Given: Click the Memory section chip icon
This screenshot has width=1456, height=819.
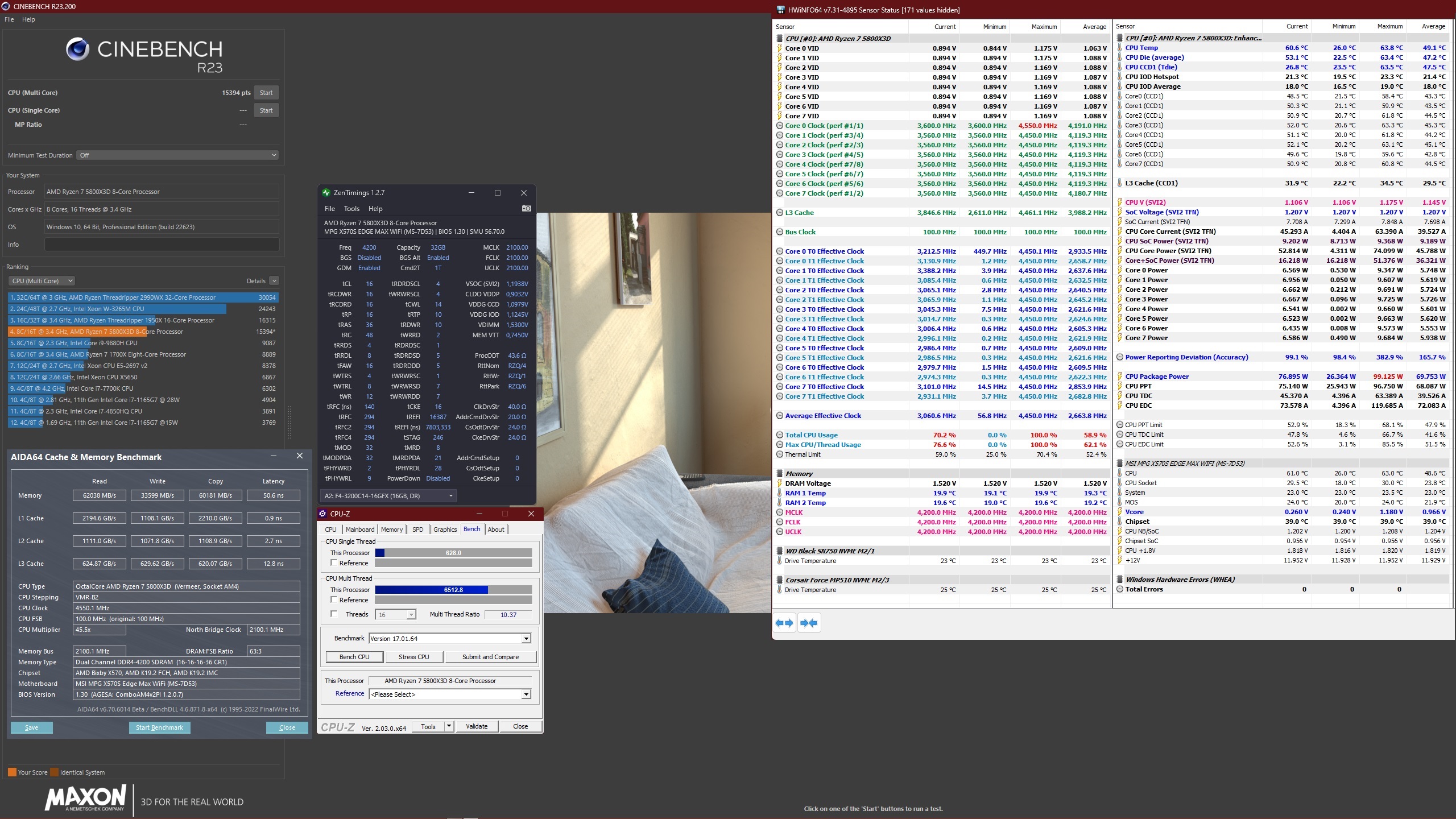Looking at the screenshot, I should coord(780,474).
